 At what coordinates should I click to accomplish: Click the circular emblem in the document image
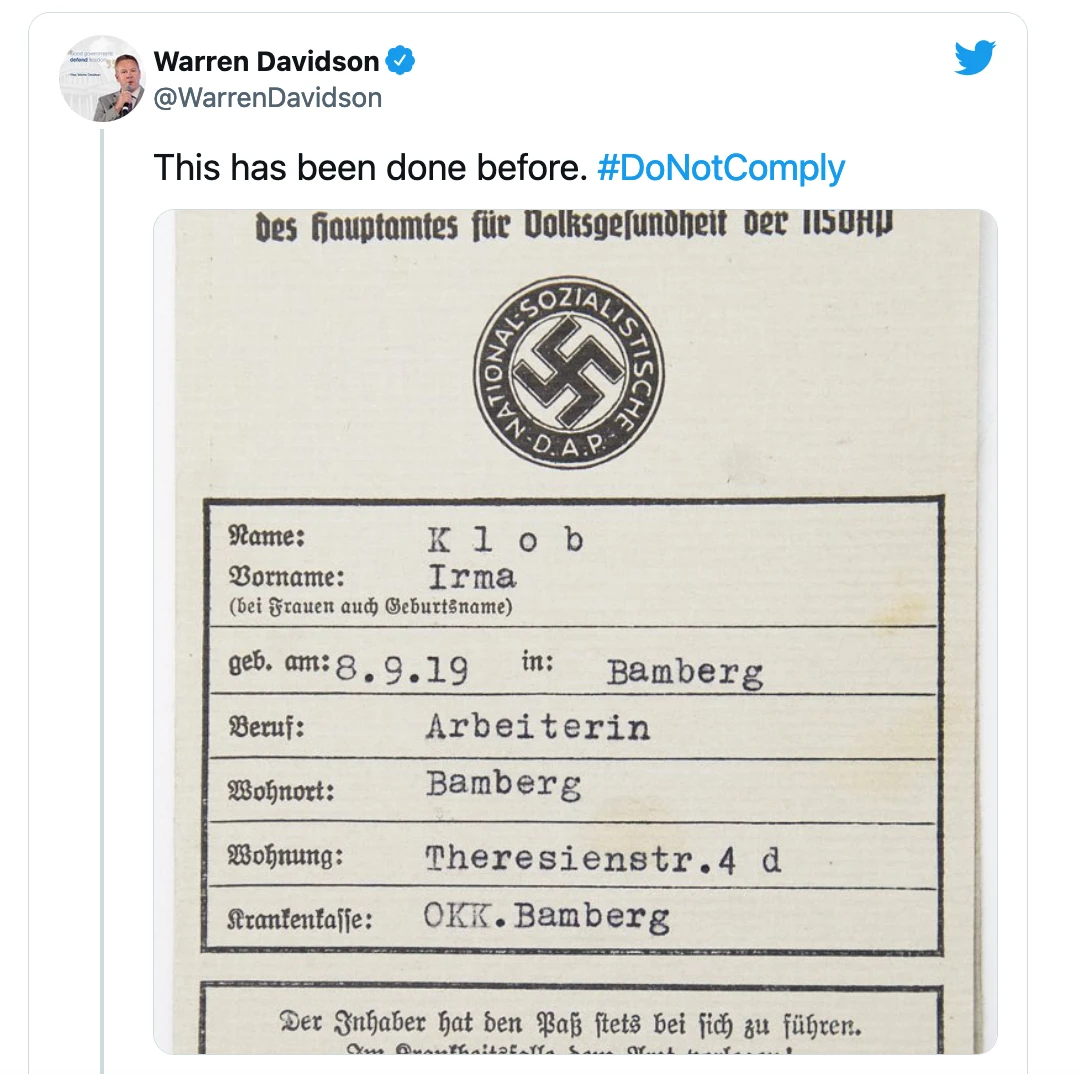point(567,372)
